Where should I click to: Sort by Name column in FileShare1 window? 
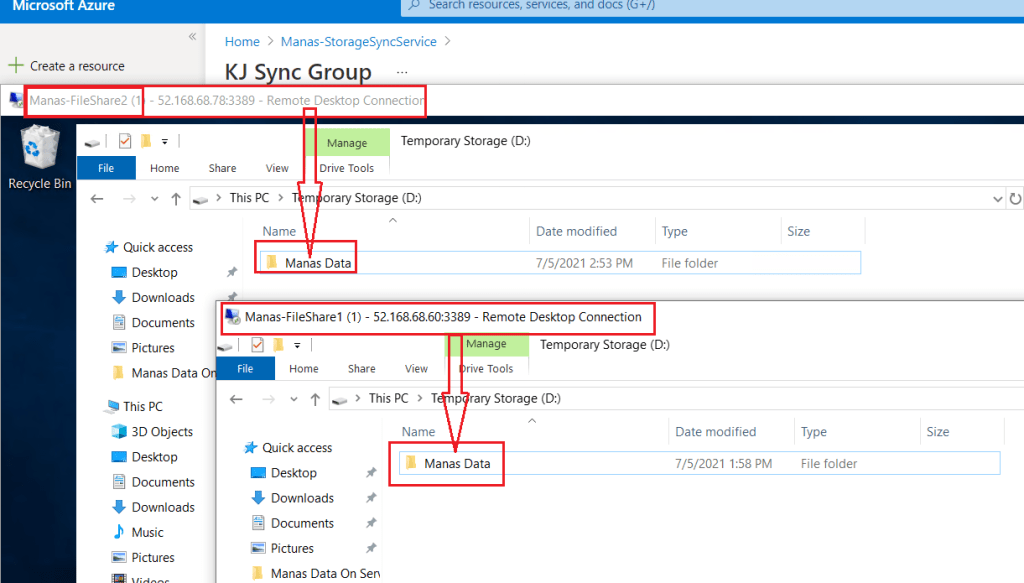point(418,432)
